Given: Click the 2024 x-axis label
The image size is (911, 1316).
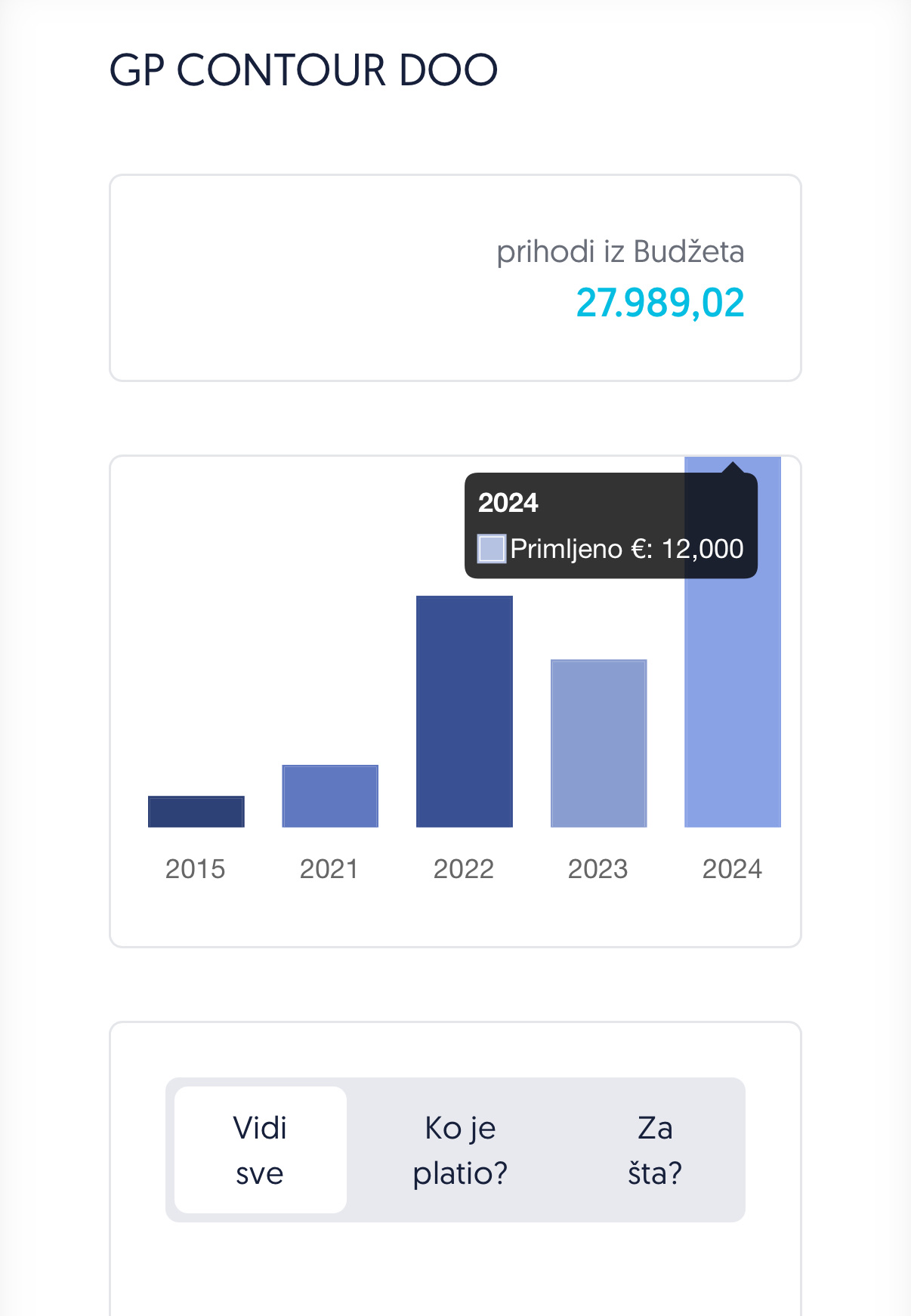Looking at the screenshot, I should click(x=732, y=869).
